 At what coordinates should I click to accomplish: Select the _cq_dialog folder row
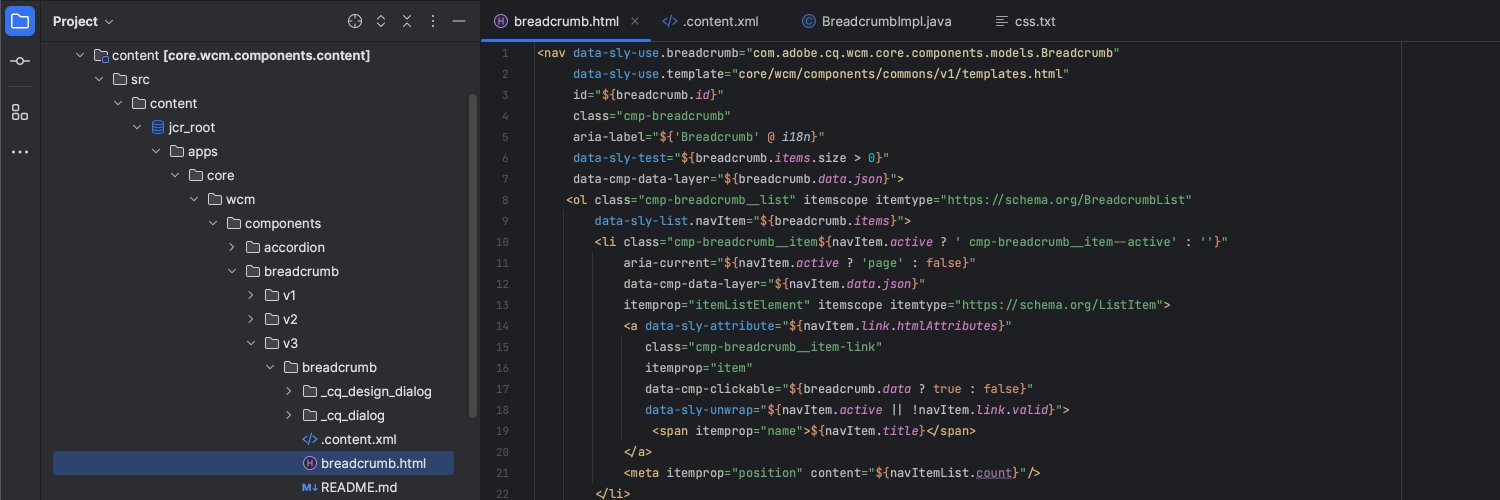click(x=253, y=415)
